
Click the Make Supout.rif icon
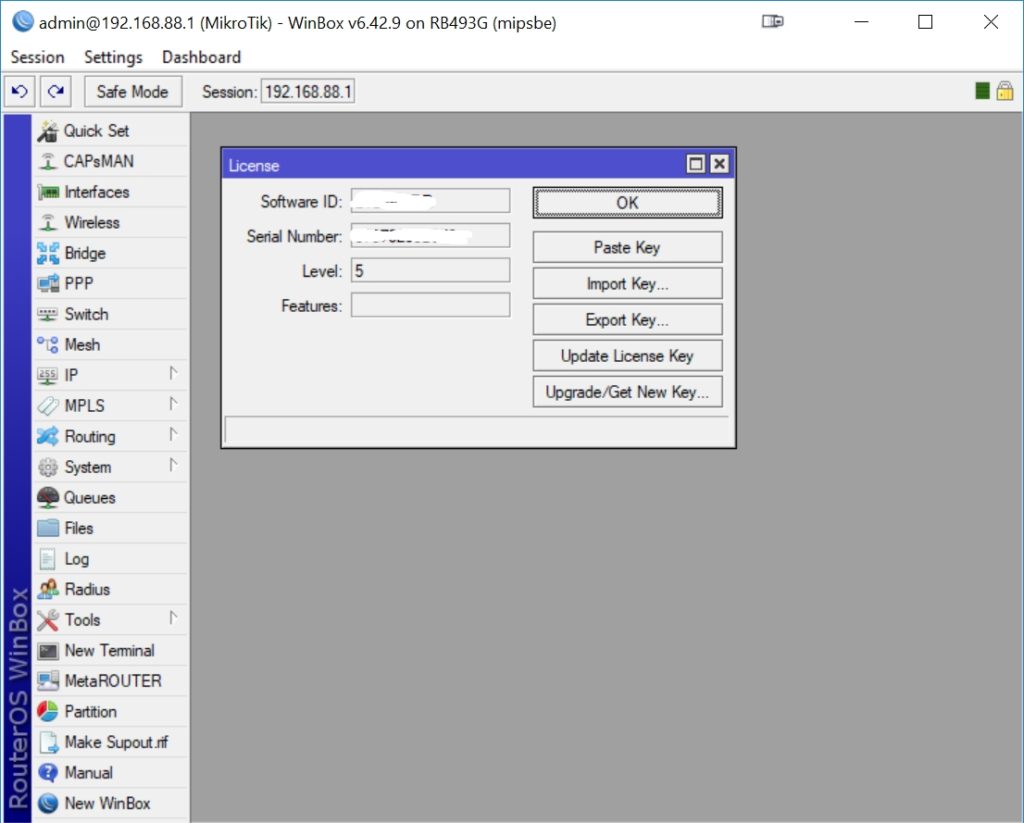pos(48,742)
